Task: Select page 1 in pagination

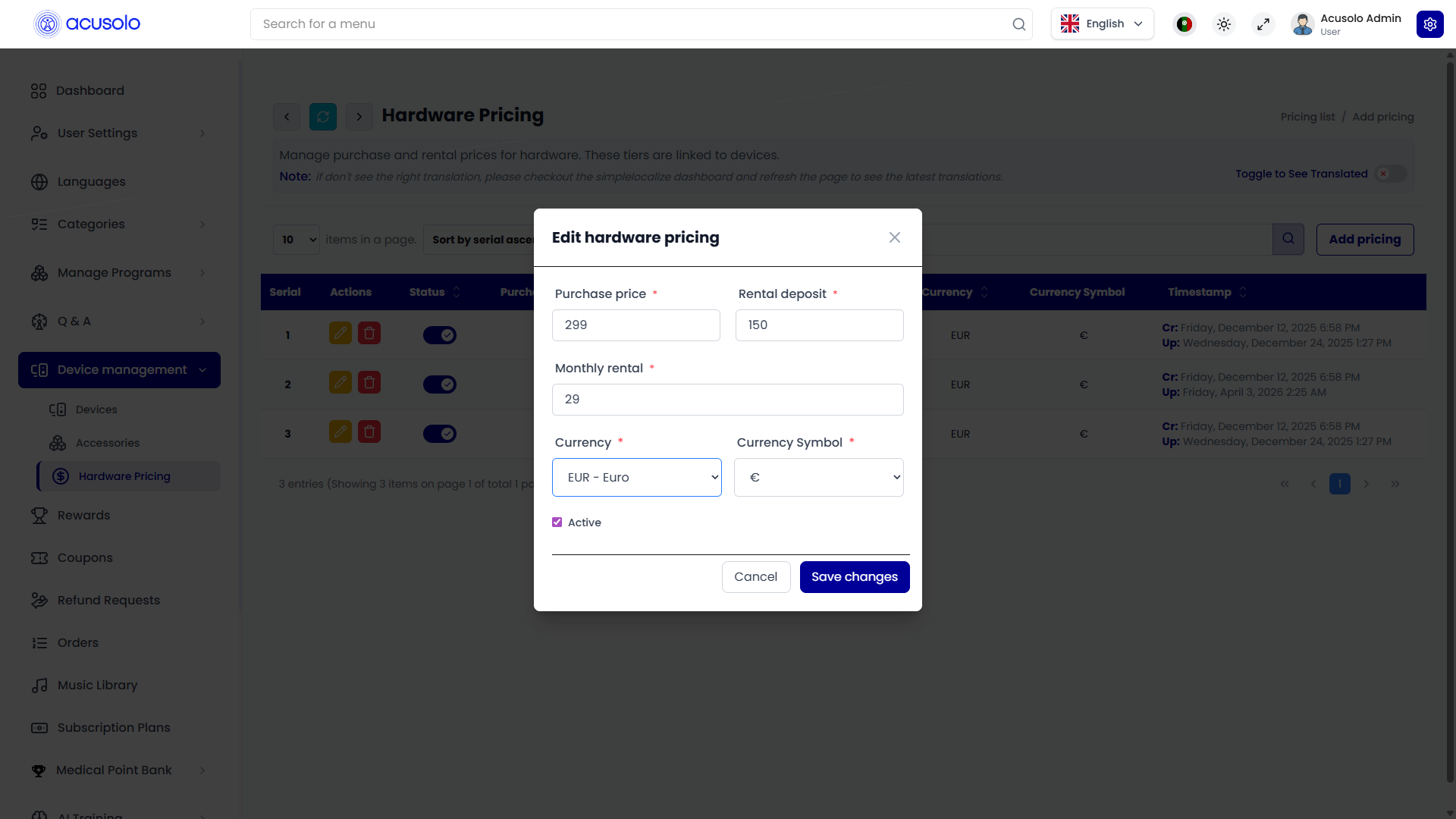Action: [1340, 484]
